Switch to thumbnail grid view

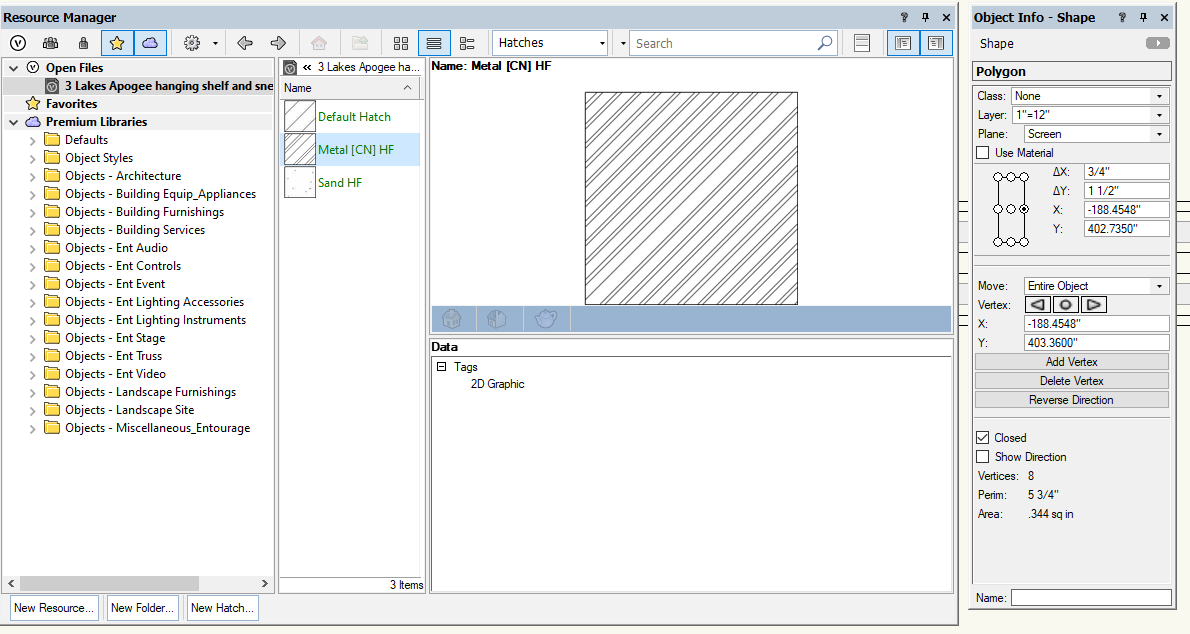(401, 43)
